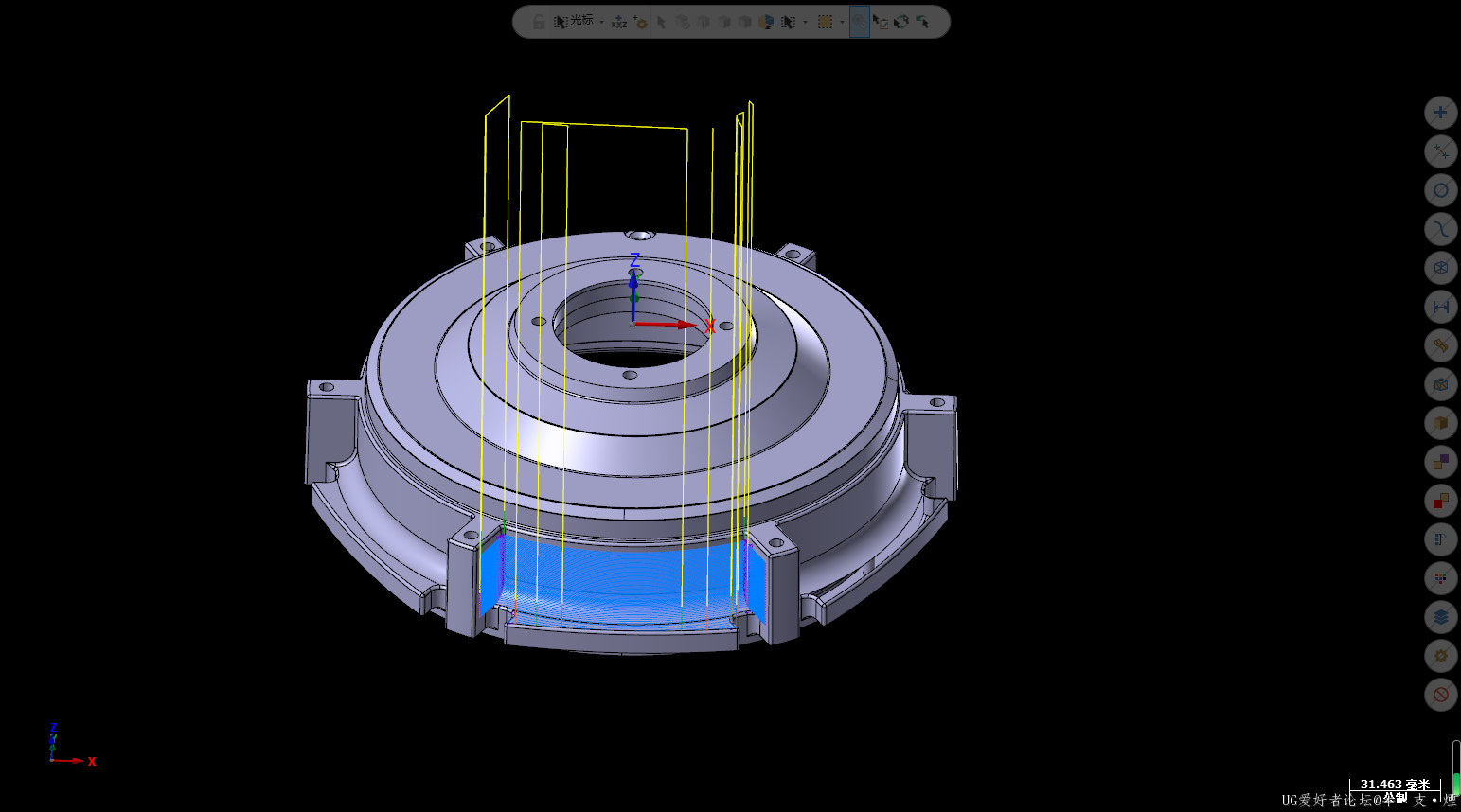Click the rectangle selection marquee icon
Image resolution: width=1461 pixels, height=812 pixels.
pyautogui.click(x=825, y=22)
